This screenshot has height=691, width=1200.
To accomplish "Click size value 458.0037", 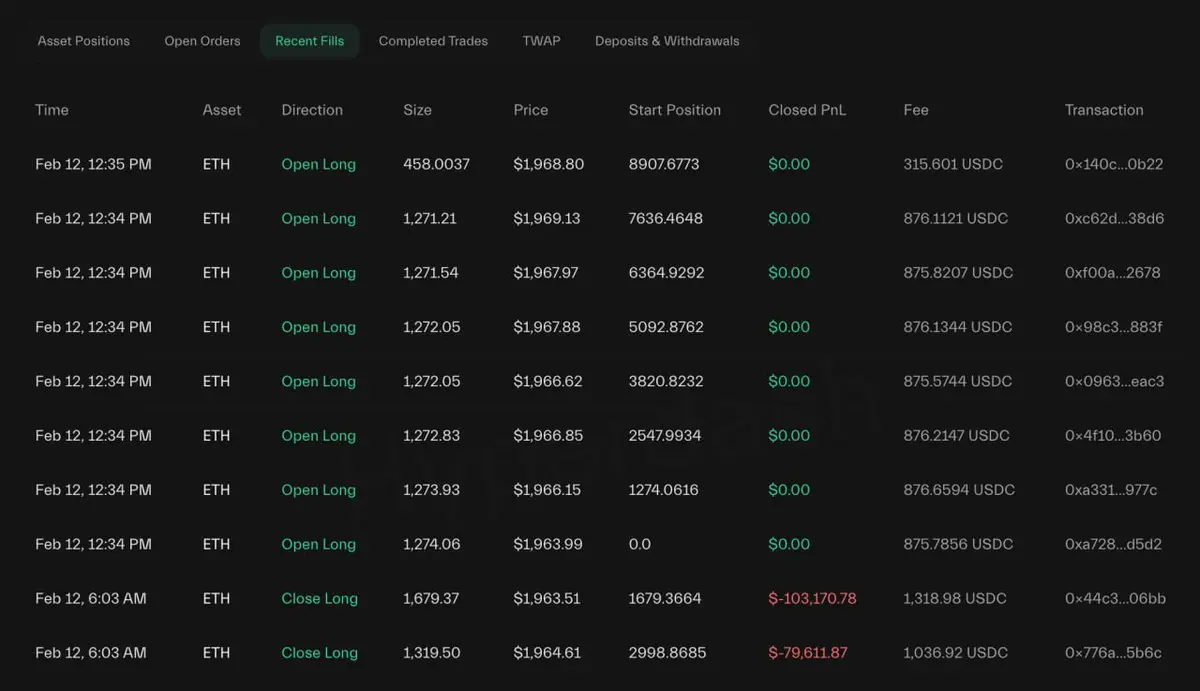I will click(436, 164).
